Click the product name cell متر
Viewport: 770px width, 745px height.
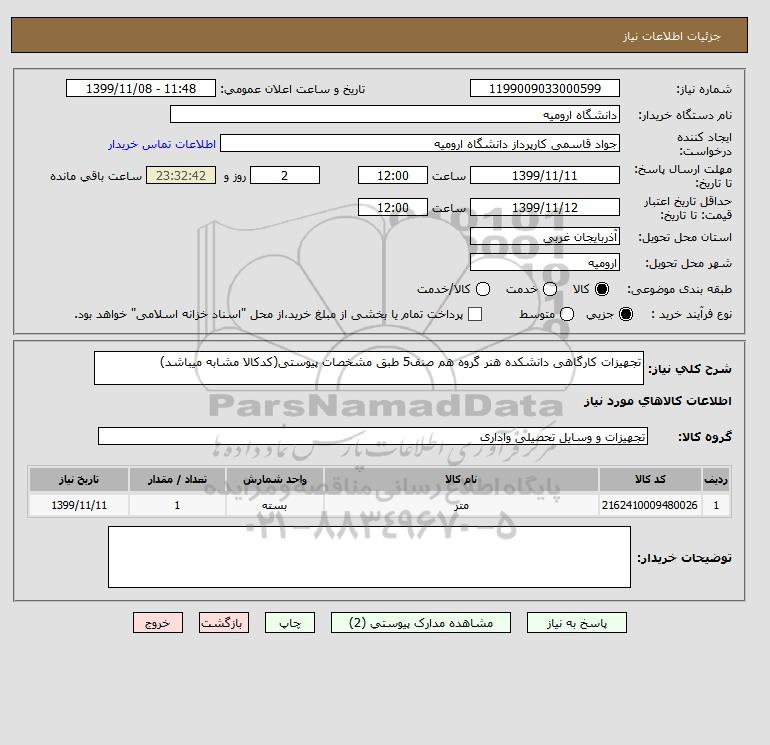tap(461, 505)
